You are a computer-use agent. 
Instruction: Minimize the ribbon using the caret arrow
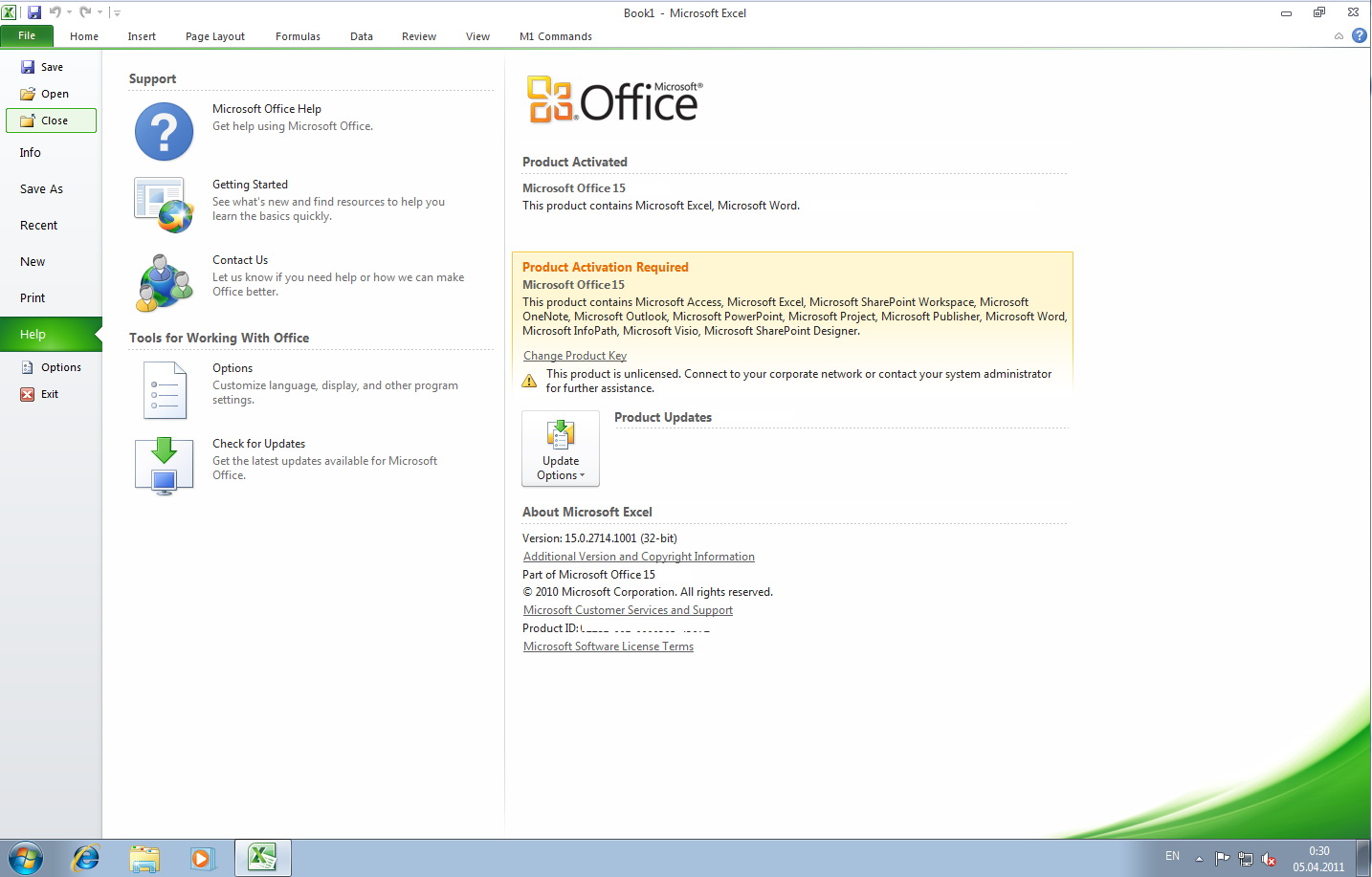tap(1339, 36)
